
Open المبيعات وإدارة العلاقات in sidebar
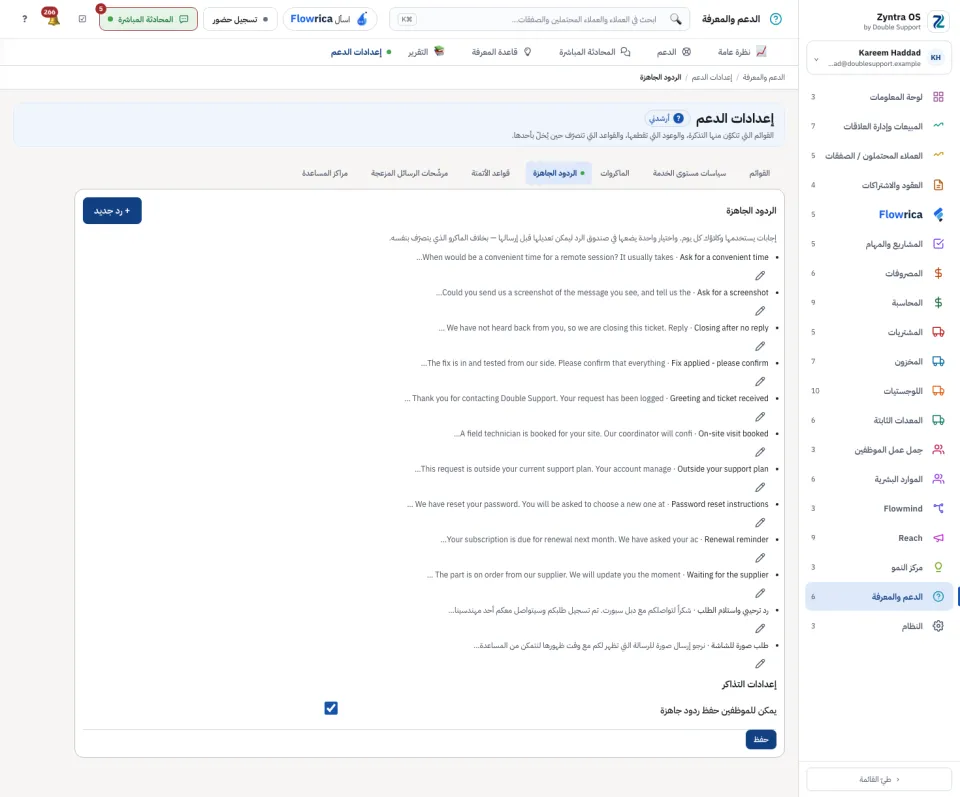(879, 126)
